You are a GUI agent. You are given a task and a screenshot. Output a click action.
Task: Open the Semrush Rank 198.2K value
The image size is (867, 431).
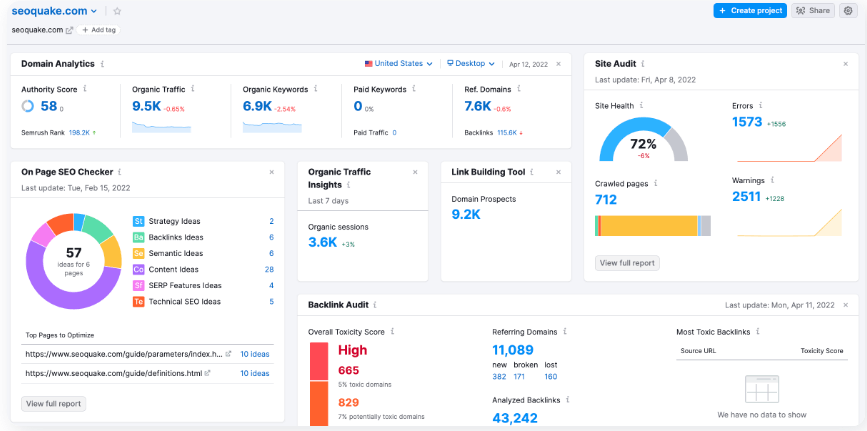80,133
